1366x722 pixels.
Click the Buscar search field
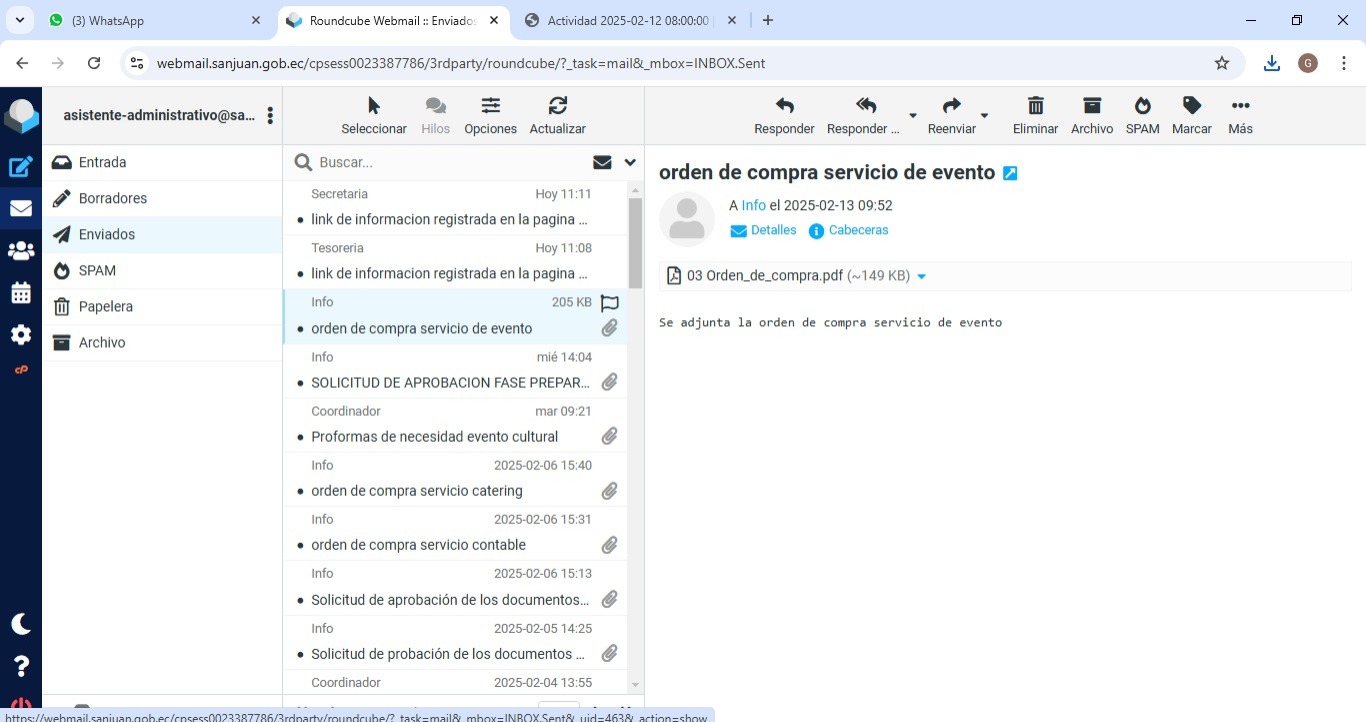[x=450, y=162]
